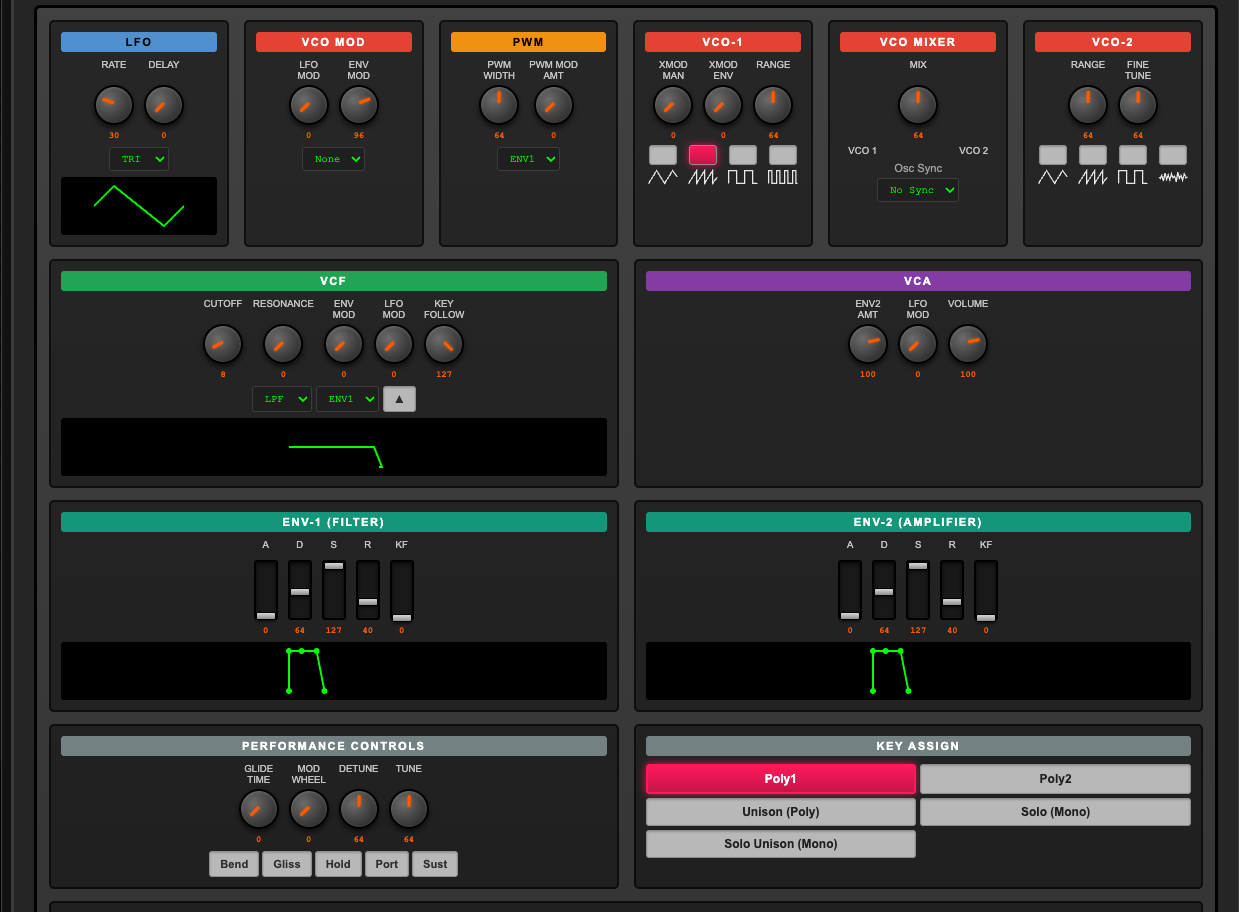The width and height of the screenshot is (1239, 912).
Task: Open the Osc Sync dropdown
Action: click(917, 190)
